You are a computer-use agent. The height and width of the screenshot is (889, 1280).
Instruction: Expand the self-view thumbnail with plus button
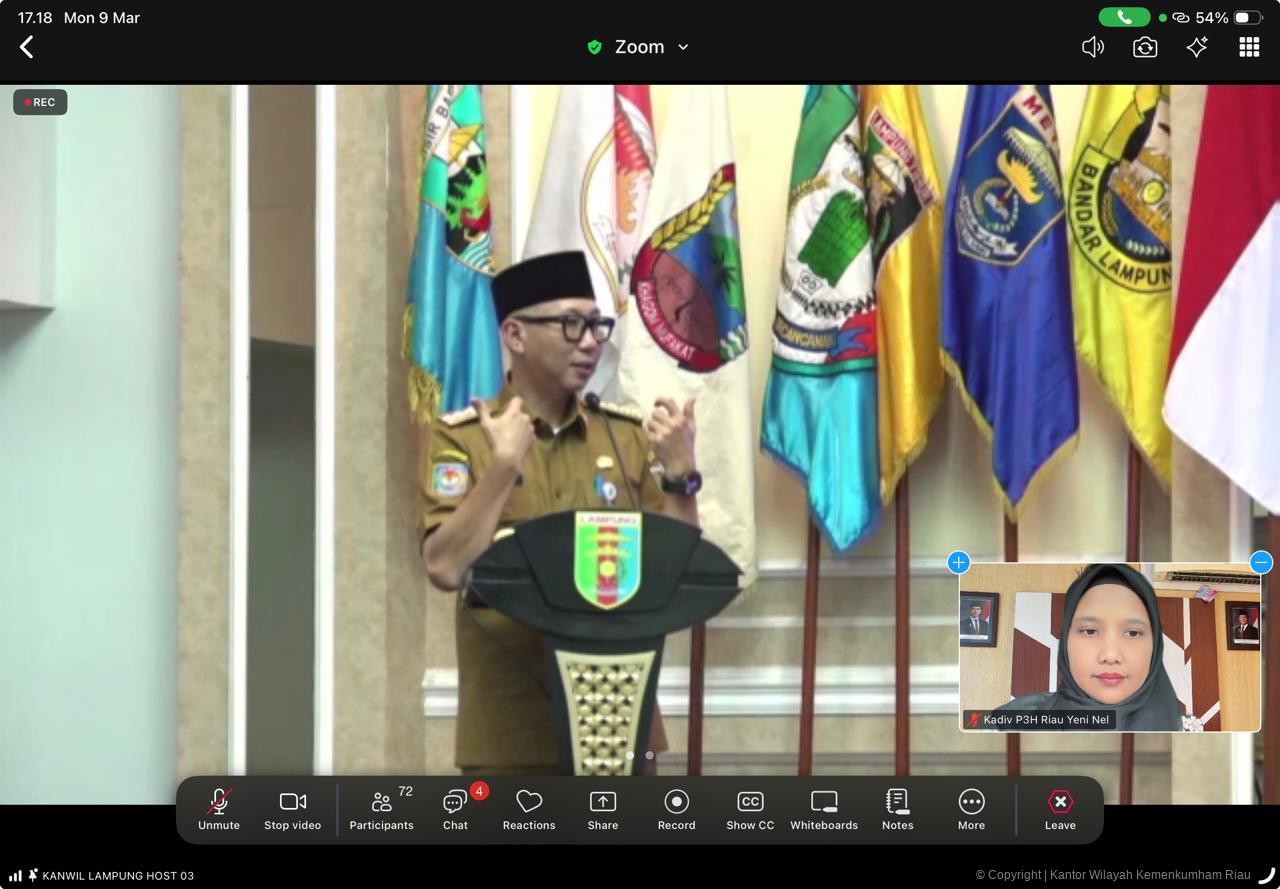tap(958, 562)
